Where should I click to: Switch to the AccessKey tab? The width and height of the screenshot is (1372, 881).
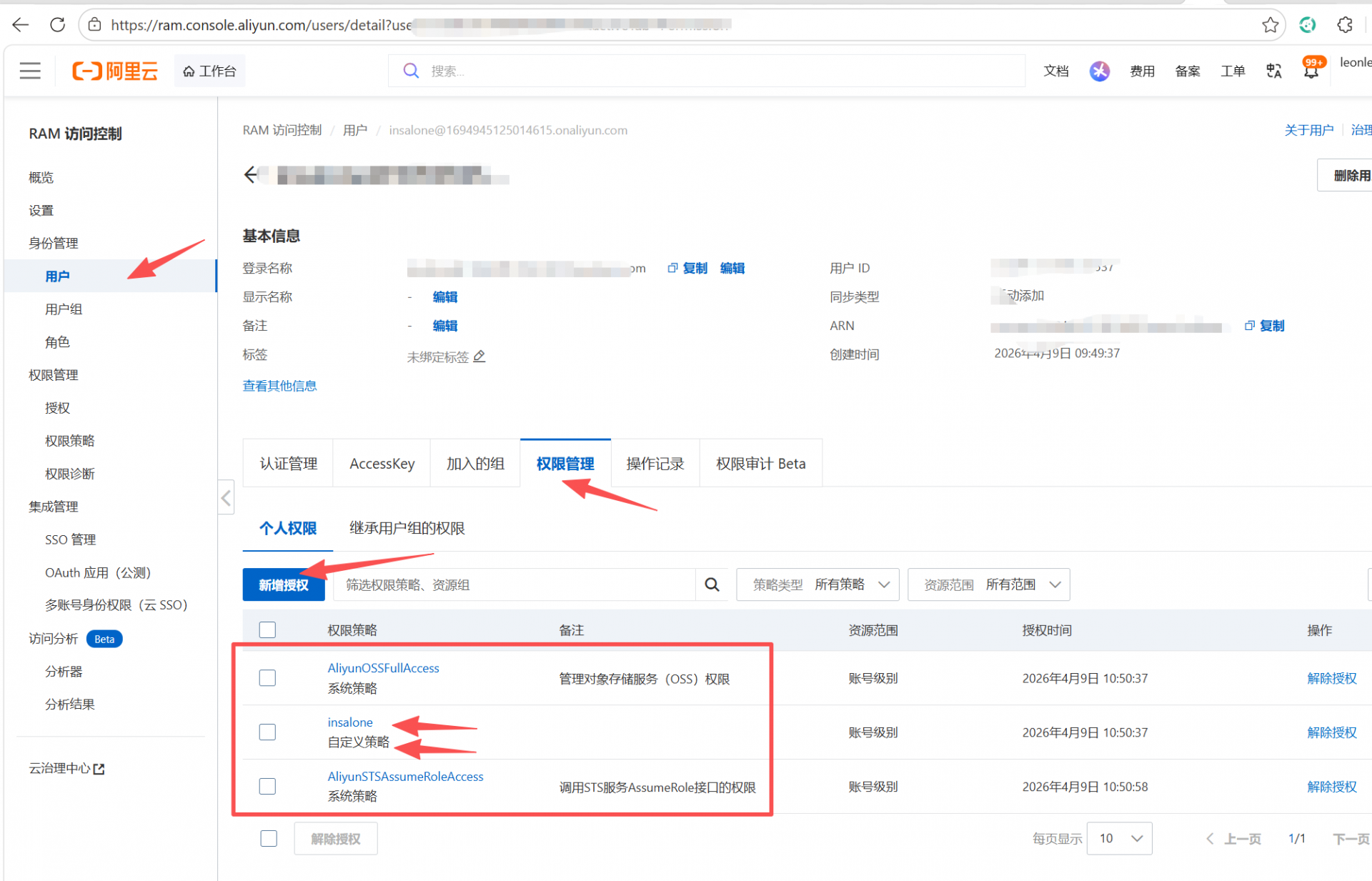click(x=382, y=464)
